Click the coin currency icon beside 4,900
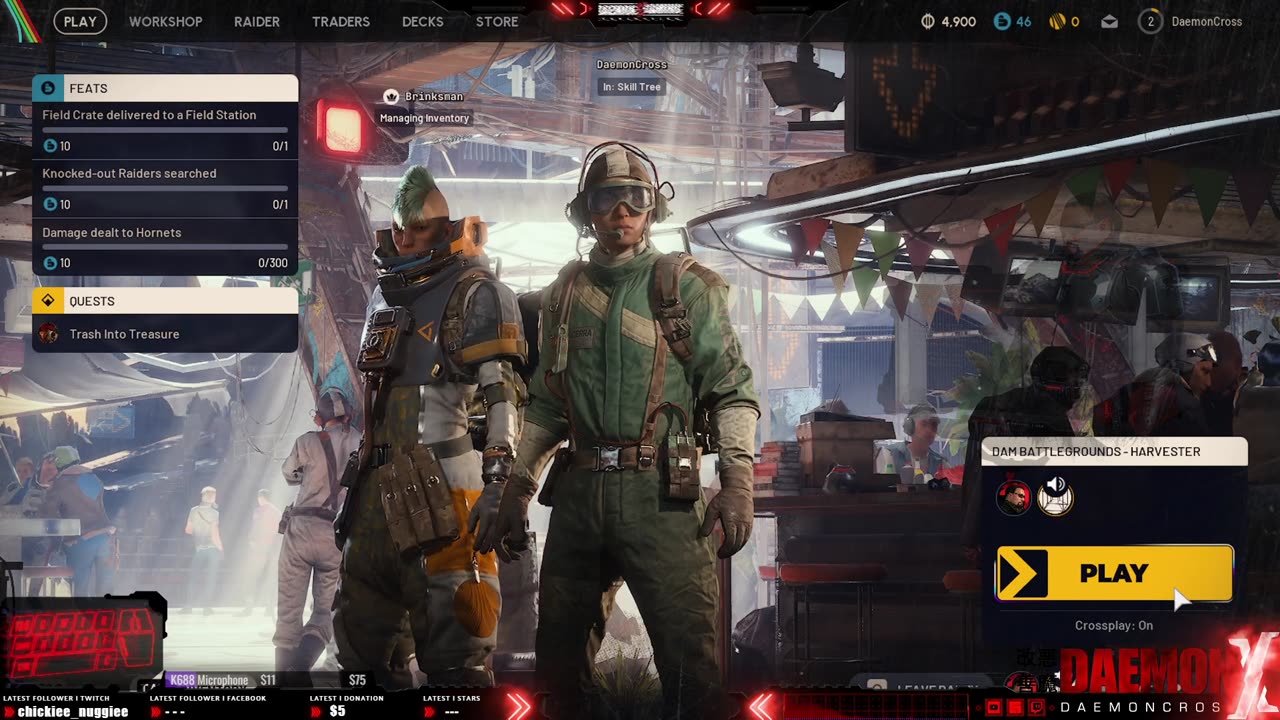The image size is (1280, 720). tap(927, 21)
